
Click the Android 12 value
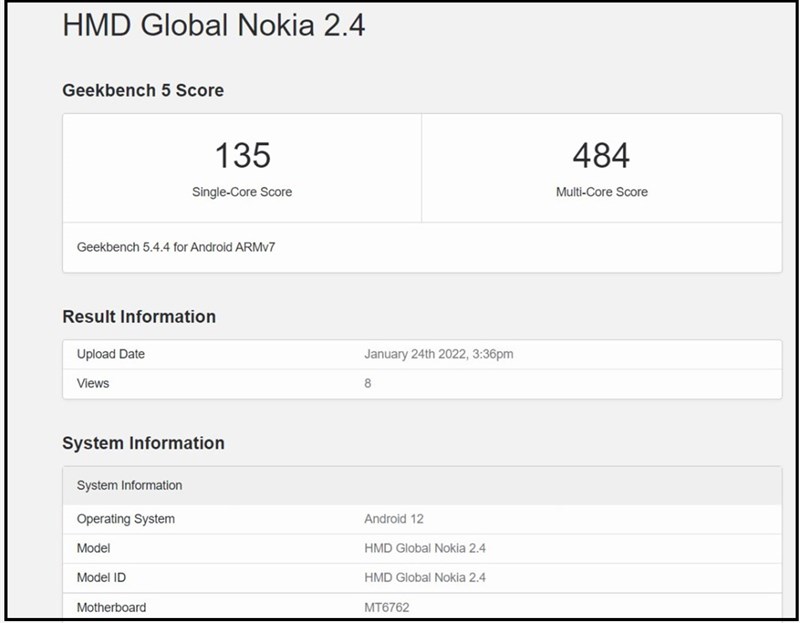[x=393, y=519]
